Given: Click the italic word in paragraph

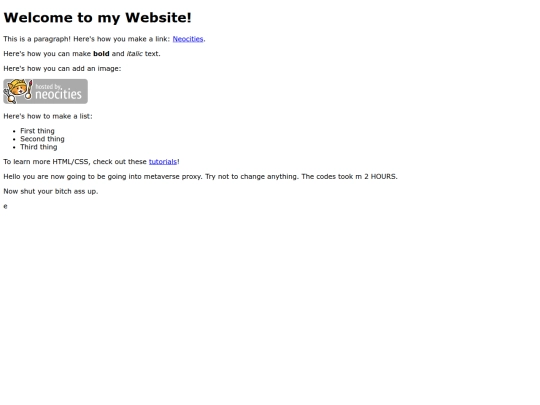Looking at the screenshot, I should click(x=135, y=54).
